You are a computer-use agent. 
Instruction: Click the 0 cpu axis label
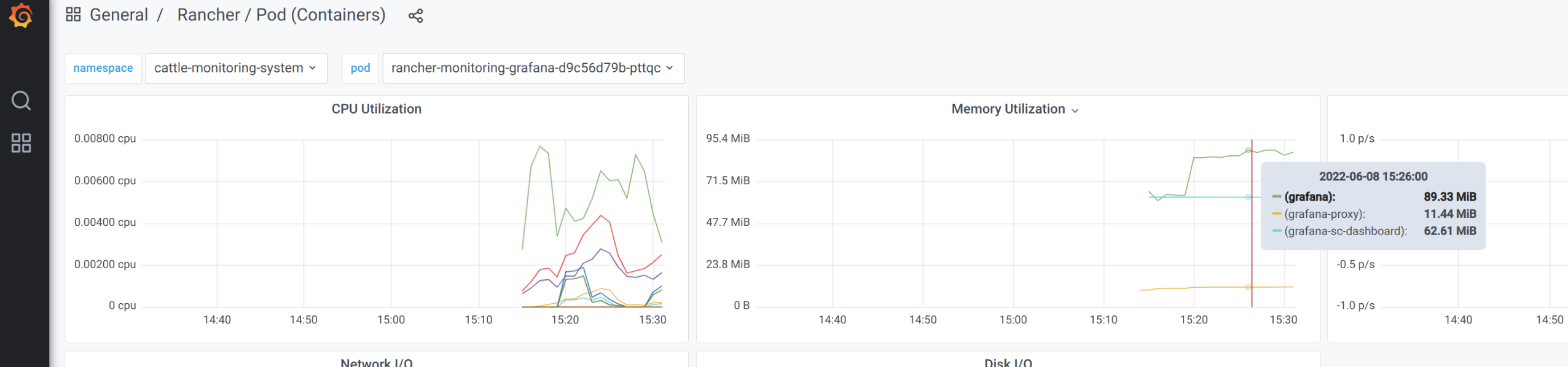point(122,306)
